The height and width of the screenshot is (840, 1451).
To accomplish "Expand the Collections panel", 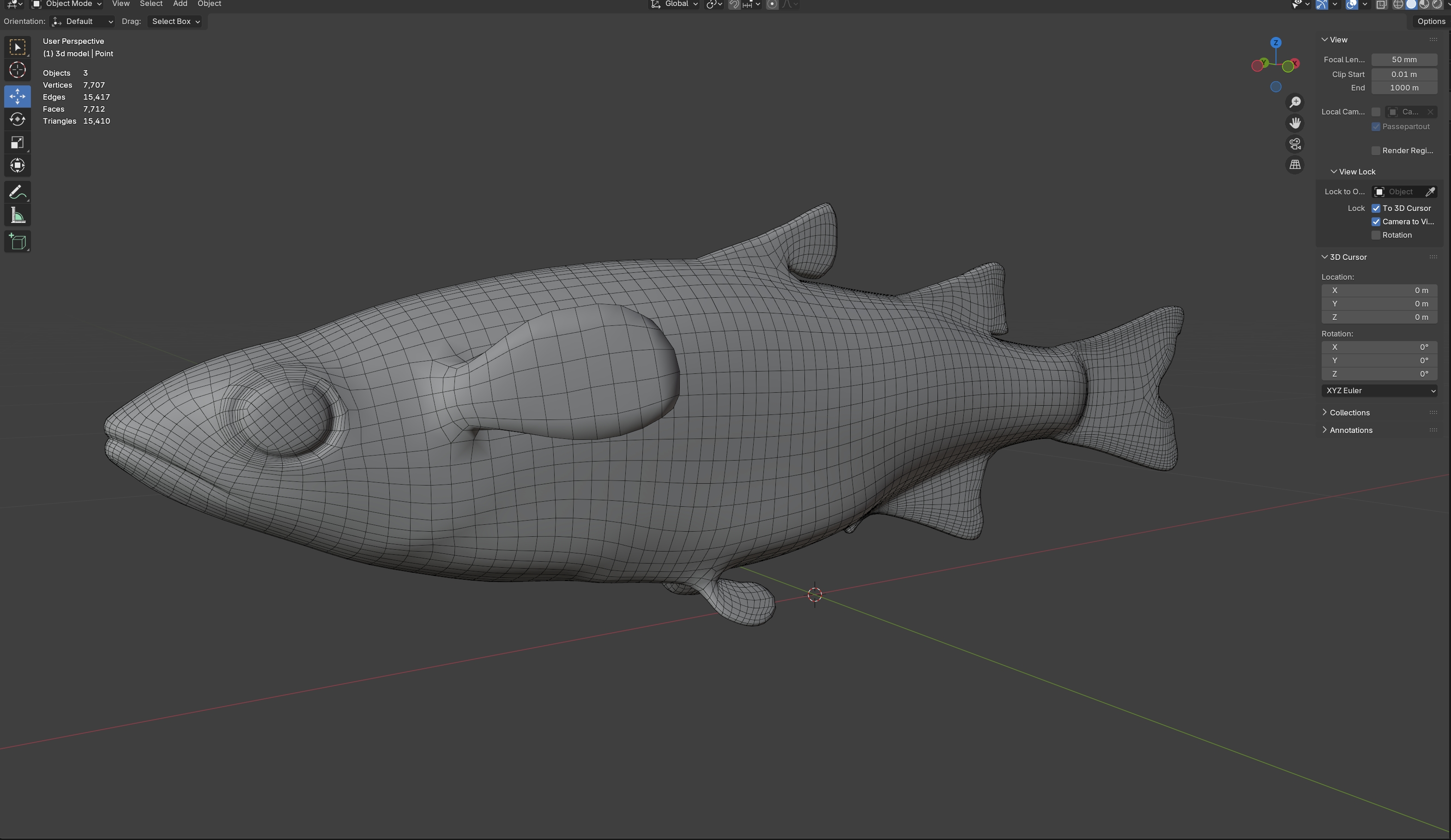I will [1349, 413].
